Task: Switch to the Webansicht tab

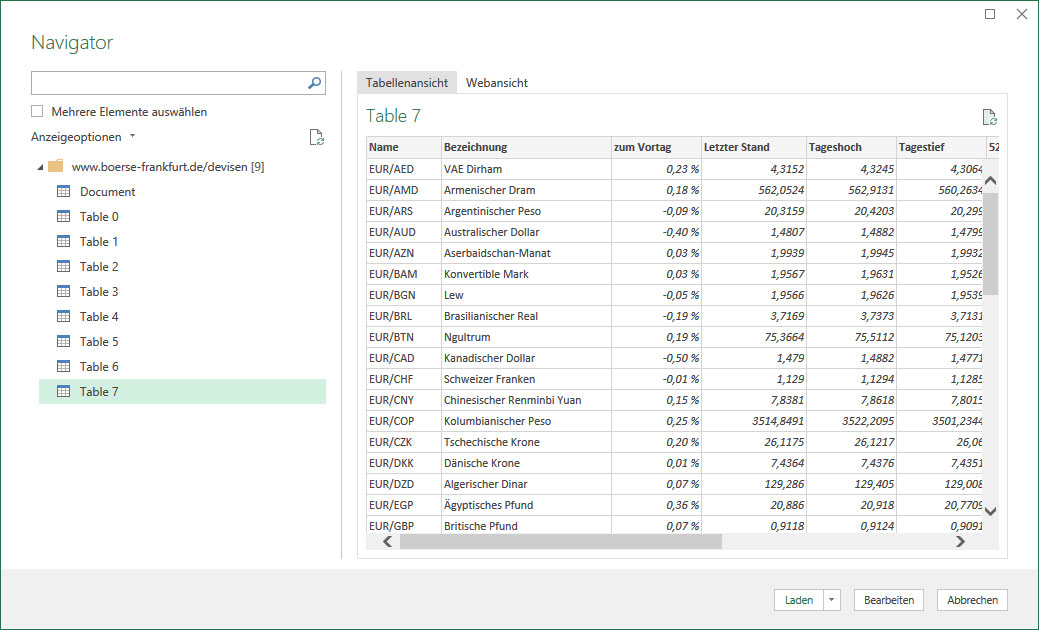Action: 496,83
